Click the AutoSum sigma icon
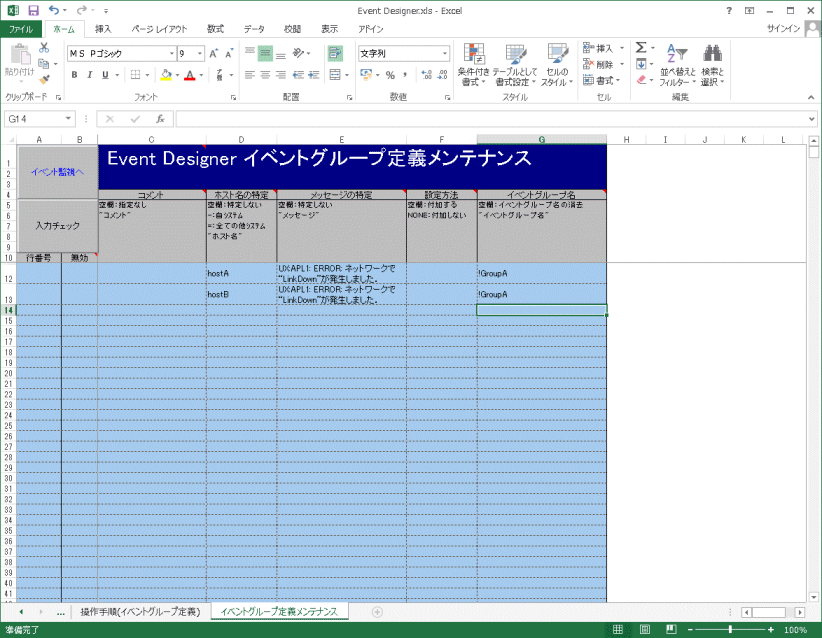 coord(641,48)
